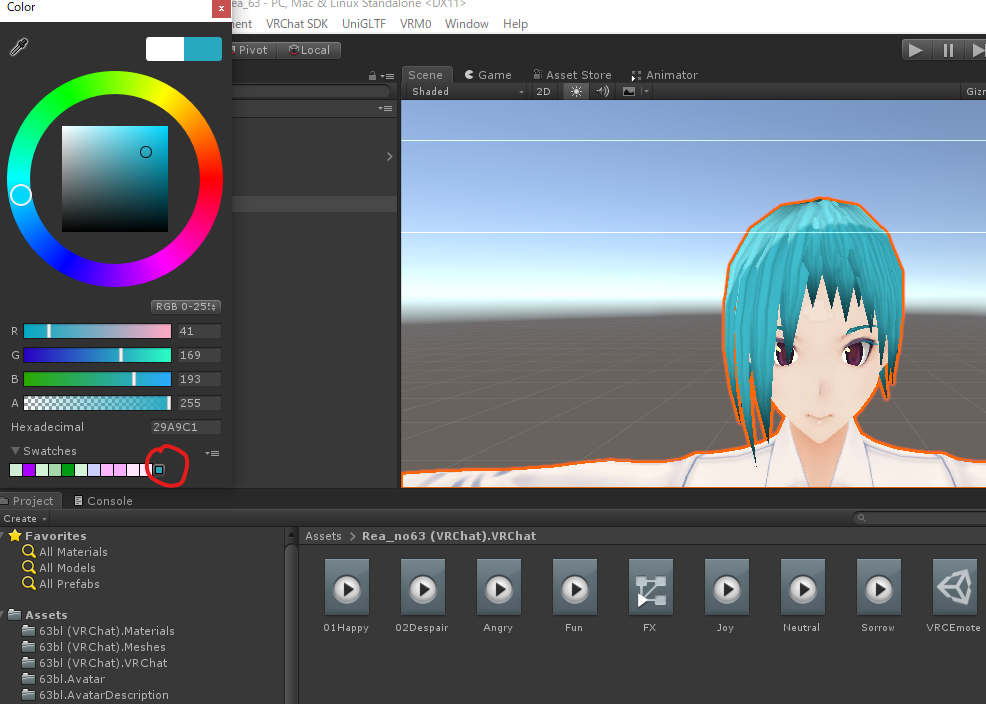Image resolution: width=986 pixels, height=704 pixels.
Task: Select the FX animator controller asset
Action: click(x=650, y=595)
